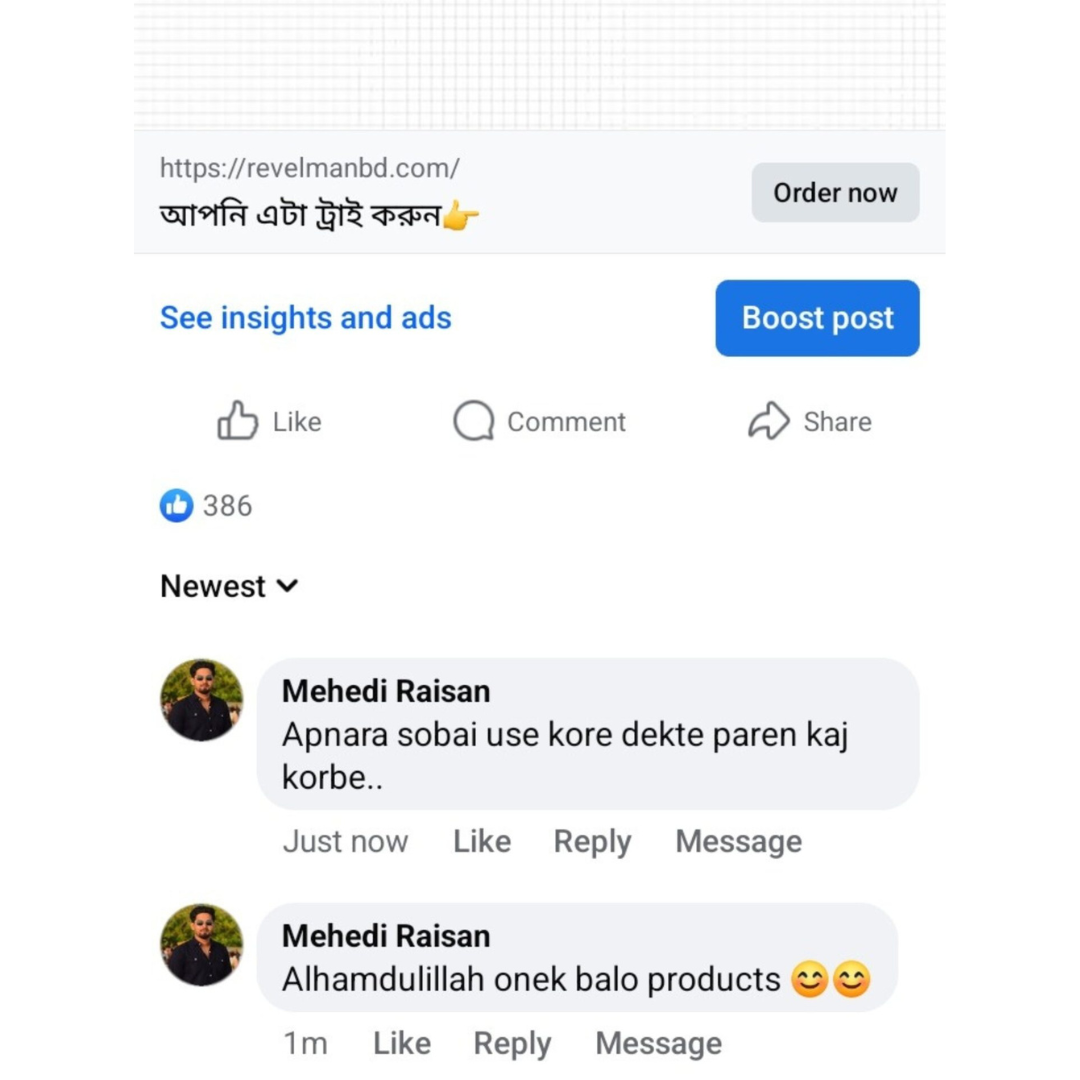
Task: Reply to the comment posted 1m ago
Action: pos(512,1044)
